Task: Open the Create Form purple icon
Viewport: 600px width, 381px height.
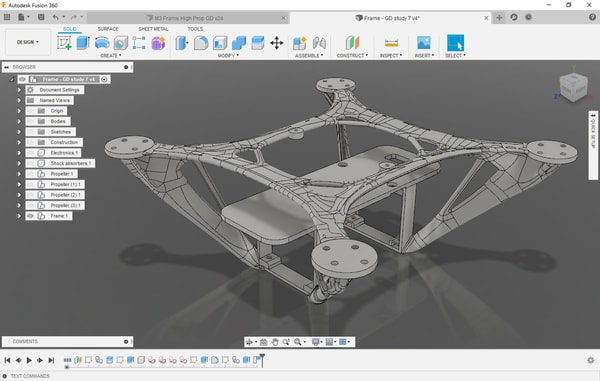Action: pyautogui.click(x=158, y=43)
